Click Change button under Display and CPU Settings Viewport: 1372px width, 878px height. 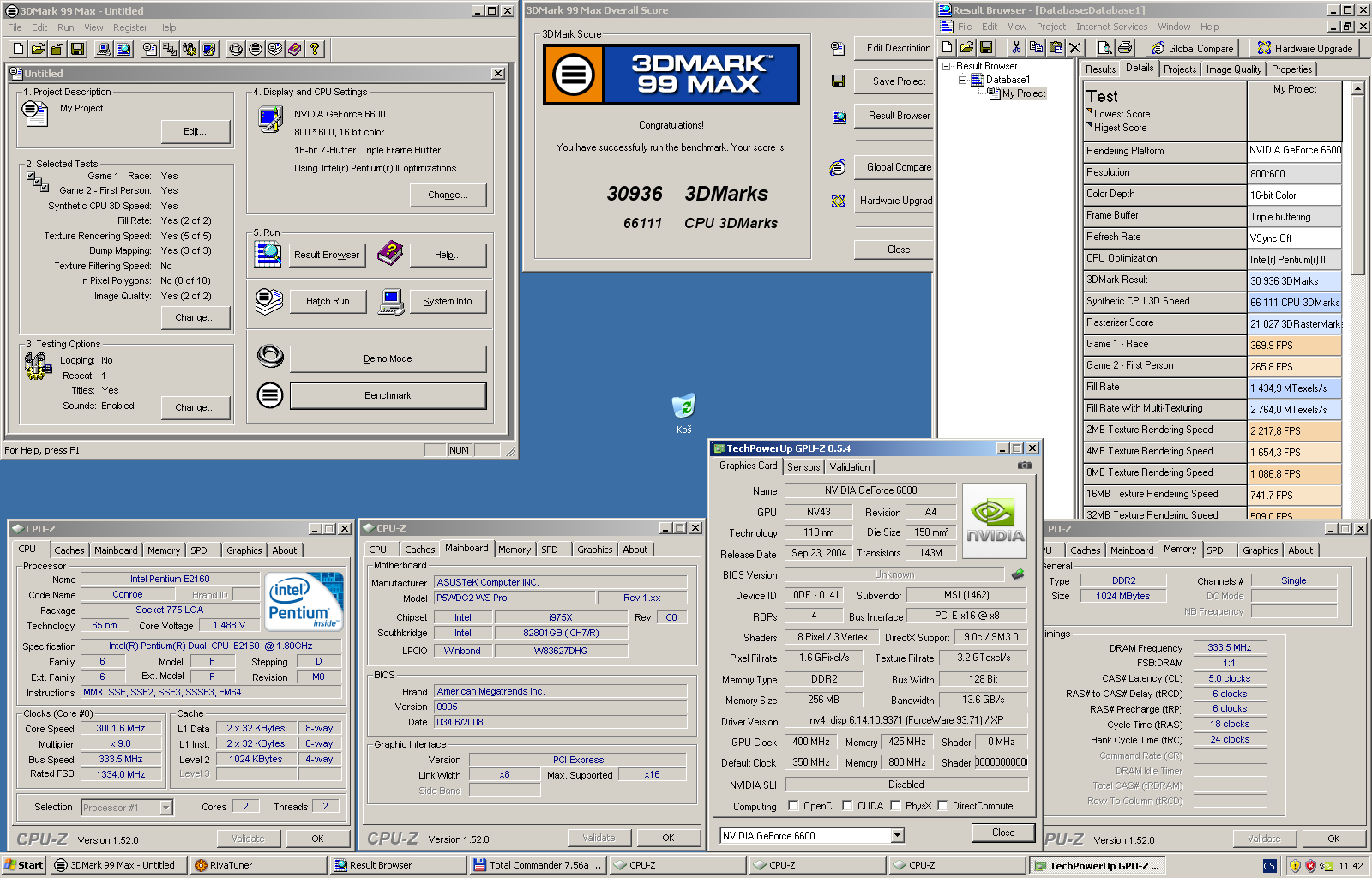coord(448,195)
